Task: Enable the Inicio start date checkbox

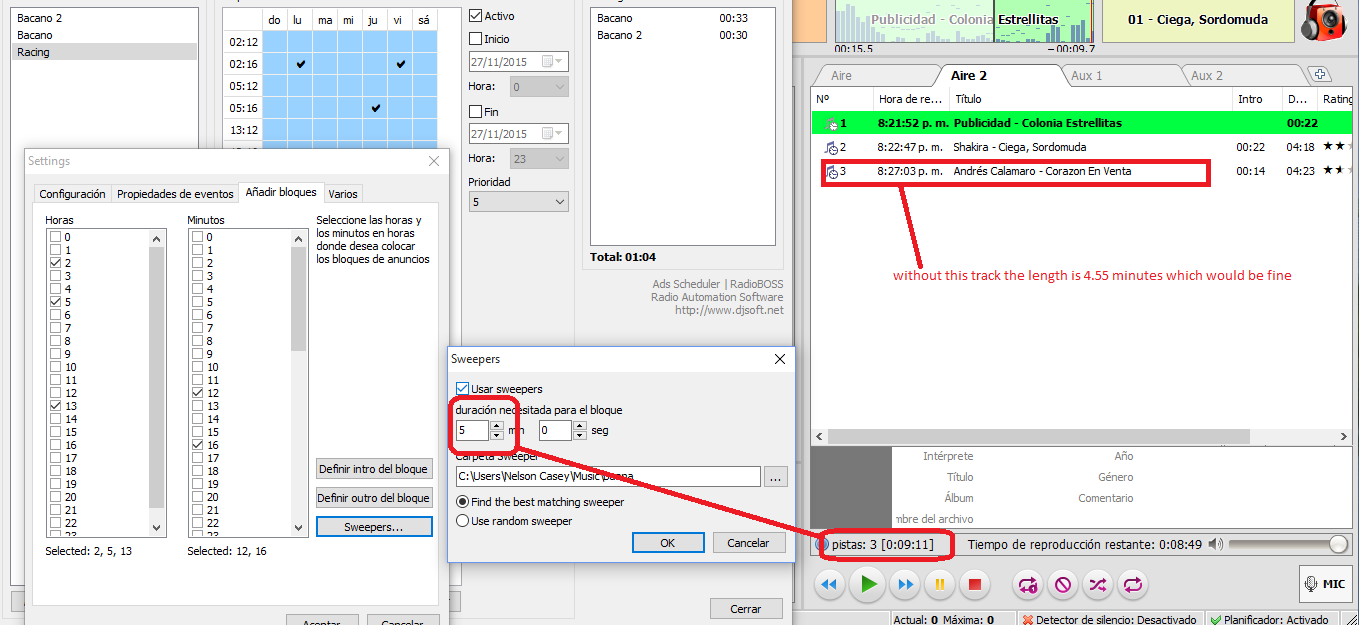Action: 476,39
